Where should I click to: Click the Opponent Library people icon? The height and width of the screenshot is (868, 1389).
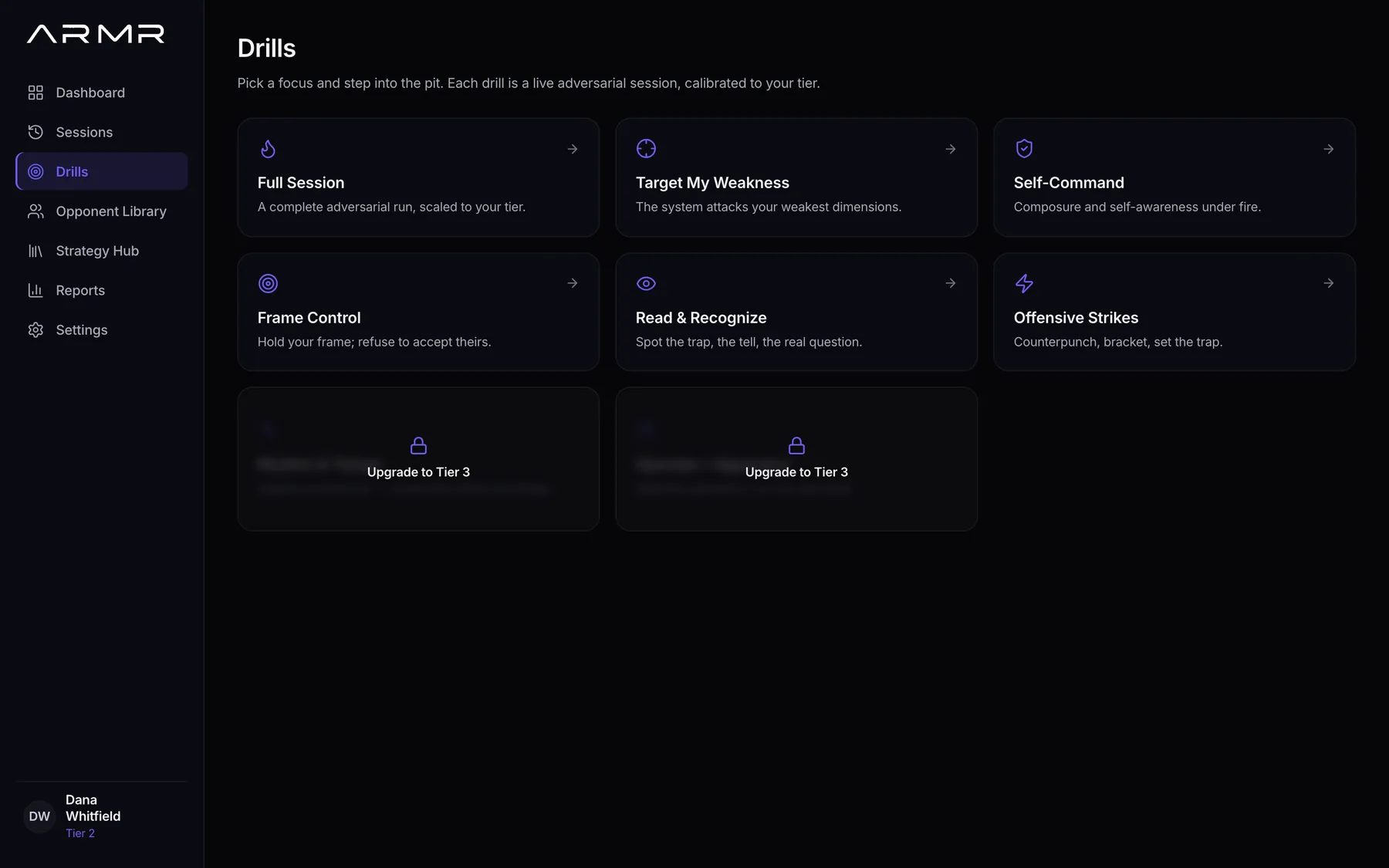pyautogui.click(x=35, y=211)
